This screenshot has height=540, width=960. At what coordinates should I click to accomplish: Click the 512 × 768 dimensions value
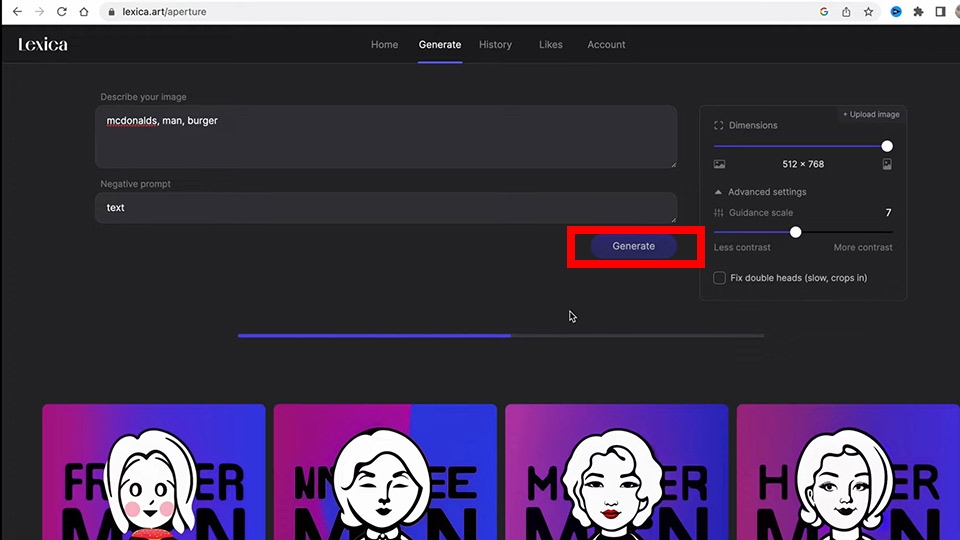tap(803, 164)
